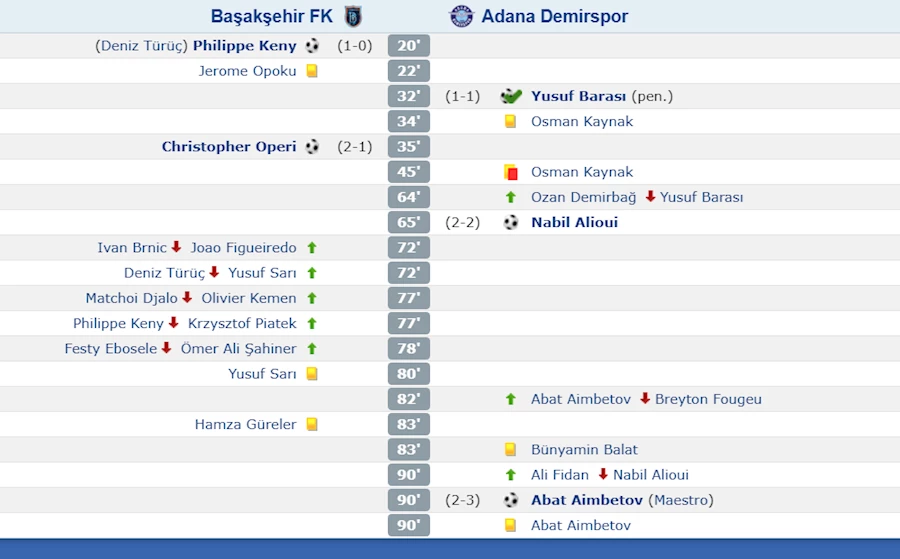
Task: Click the green arrow next to Krzysztof Piatek
Action: (312, 323)
